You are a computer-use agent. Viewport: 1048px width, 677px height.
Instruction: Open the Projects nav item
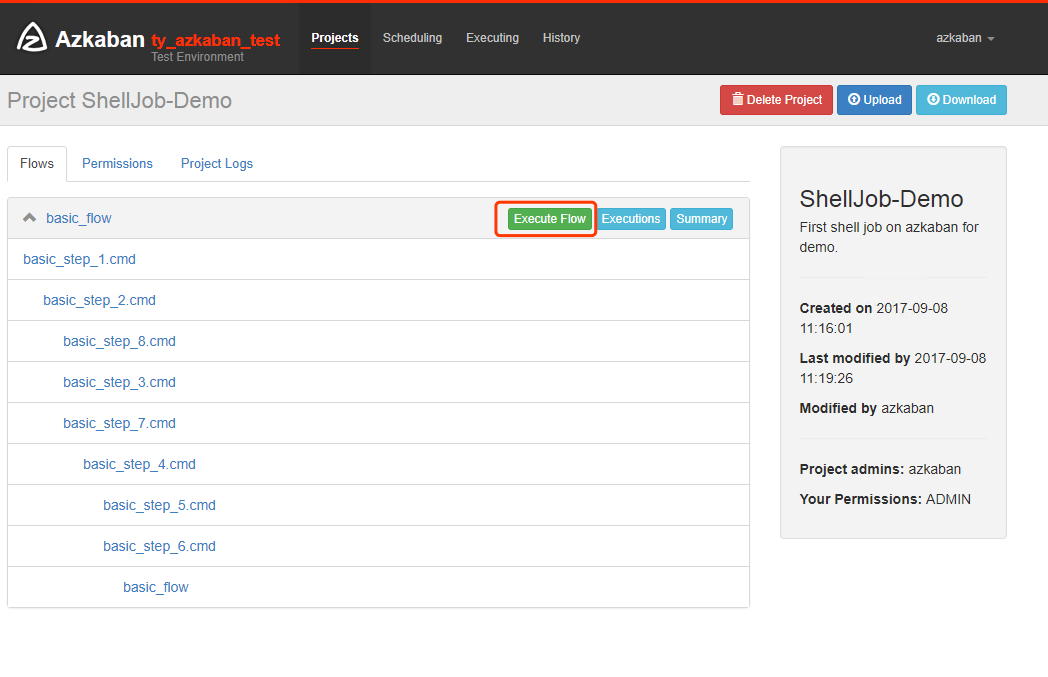click(335, 38)
